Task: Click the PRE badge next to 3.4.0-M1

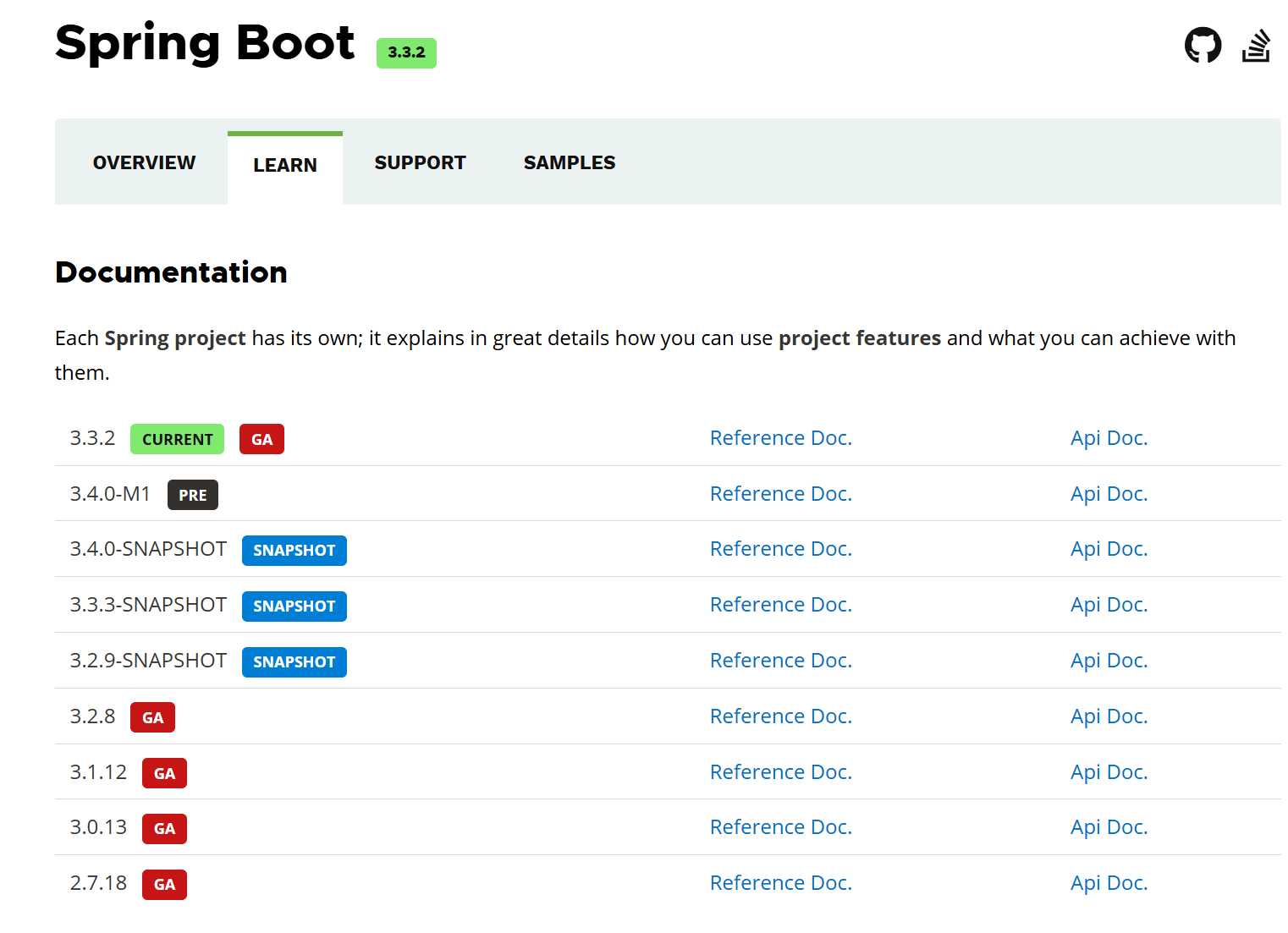Action: coord(192,494)
